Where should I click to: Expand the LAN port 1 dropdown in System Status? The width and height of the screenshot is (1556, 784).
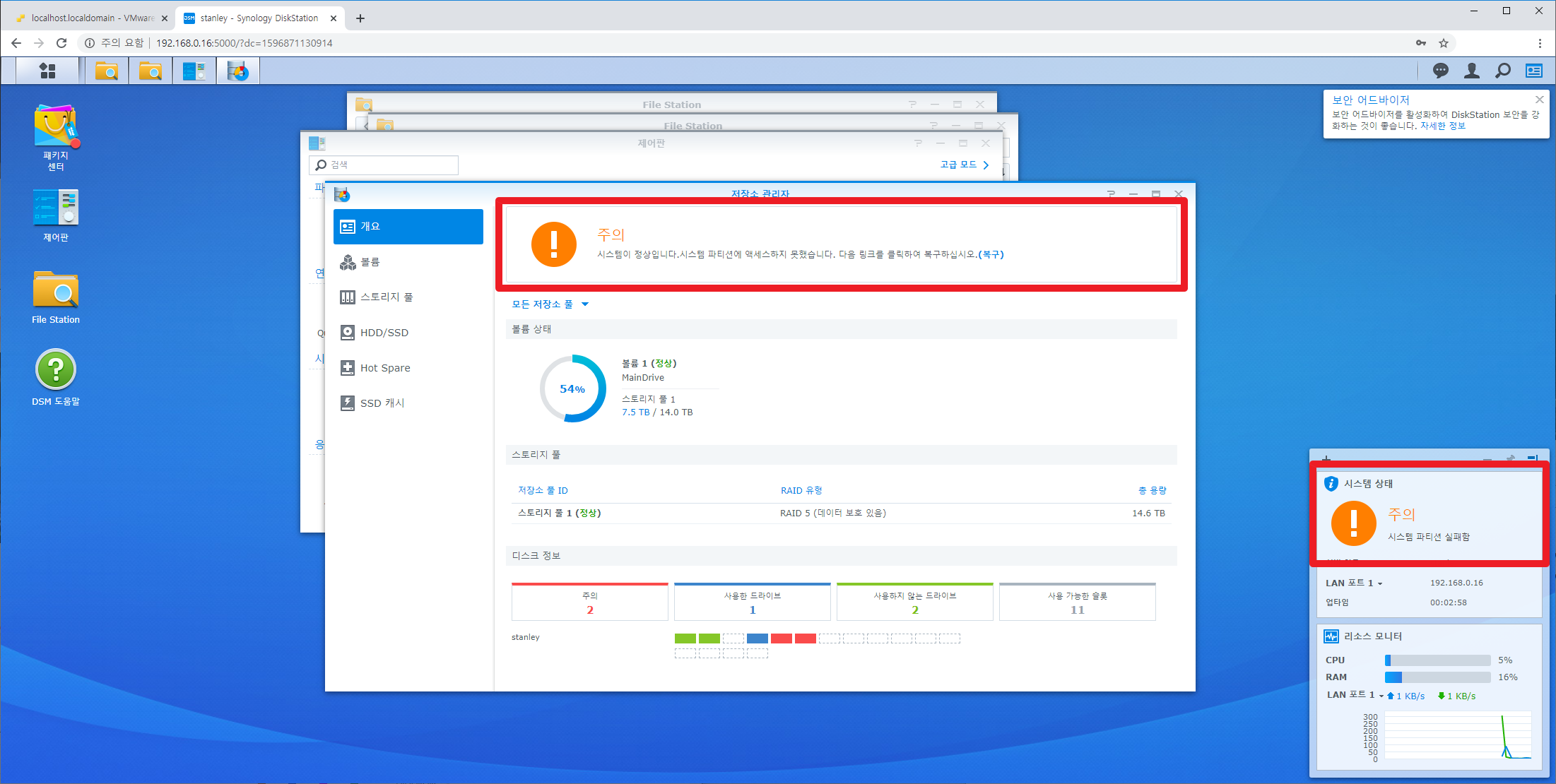1379,583
